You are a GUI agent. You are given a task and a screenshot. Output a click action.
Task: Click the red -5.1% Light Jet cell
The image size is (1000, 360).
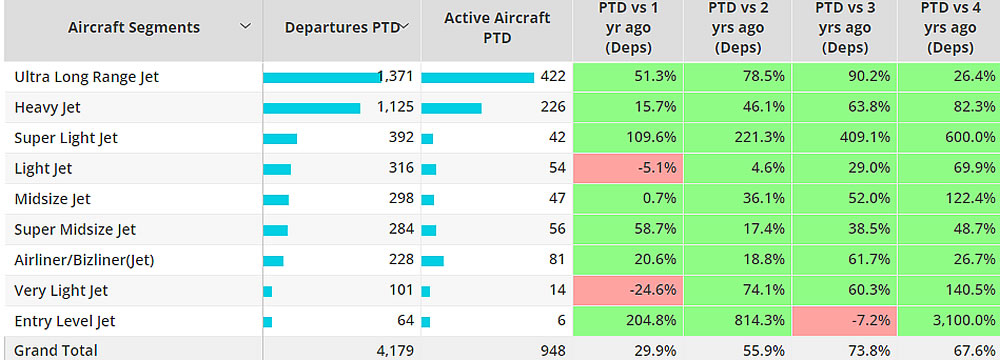click(x=628, y=169)
